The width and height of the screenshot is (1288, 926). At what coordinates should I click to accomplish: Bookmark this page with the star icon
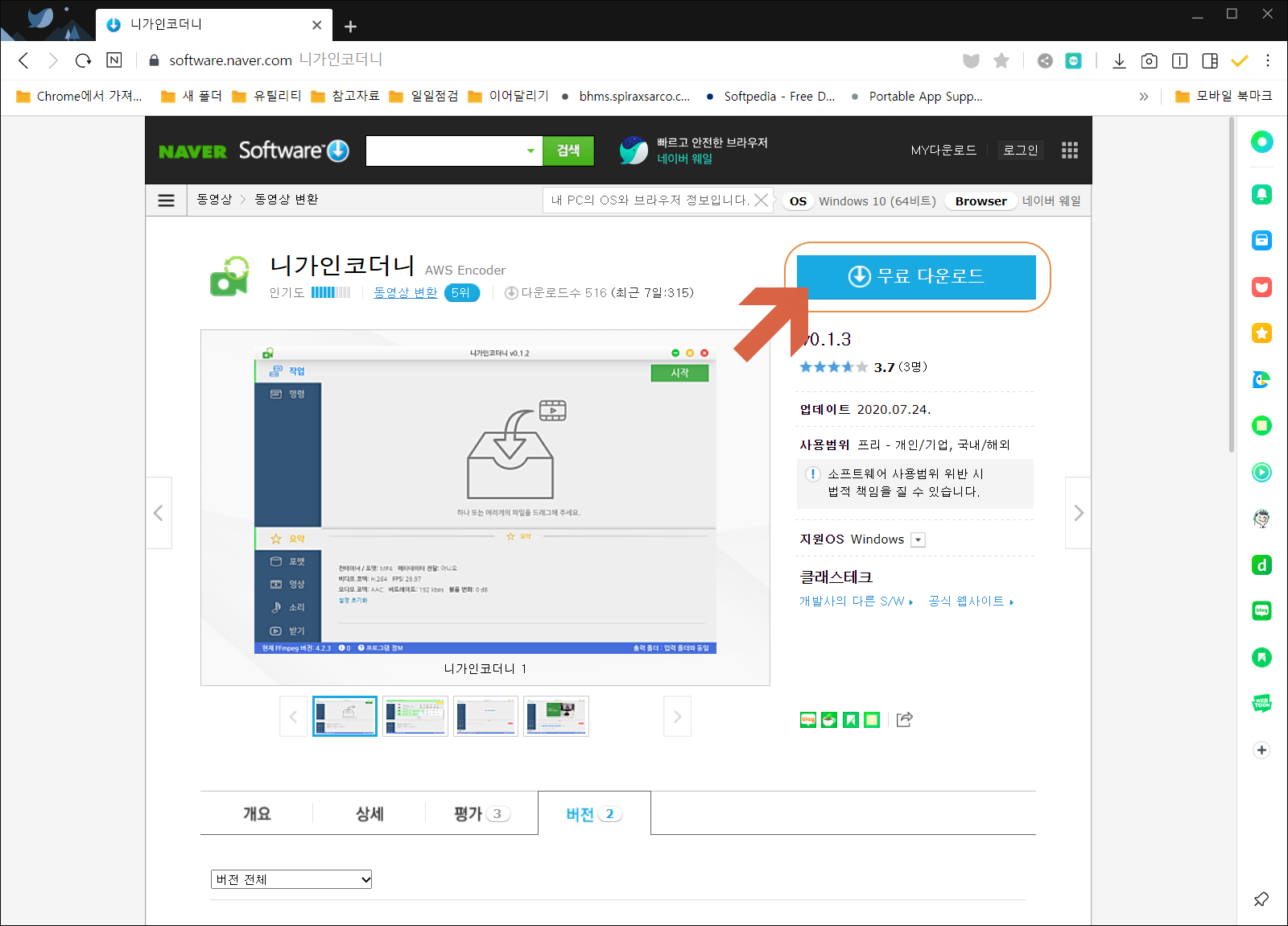(x=1001, y=60)
